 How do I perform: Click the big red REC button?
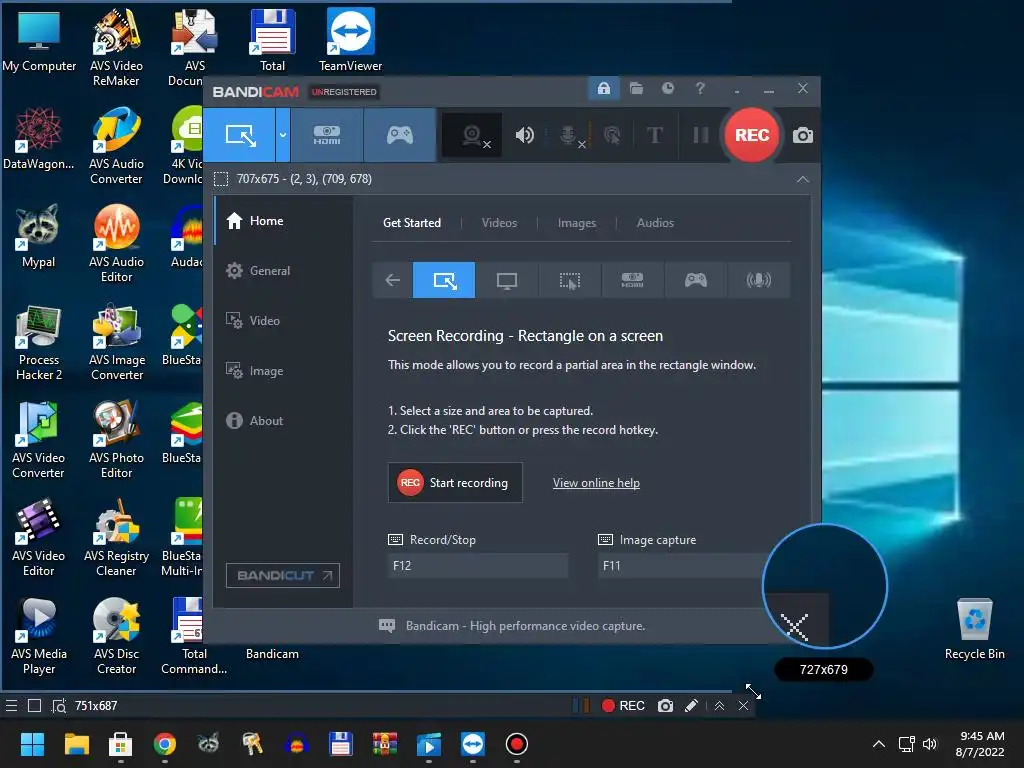pyautogui.click(x=752, y=135)
